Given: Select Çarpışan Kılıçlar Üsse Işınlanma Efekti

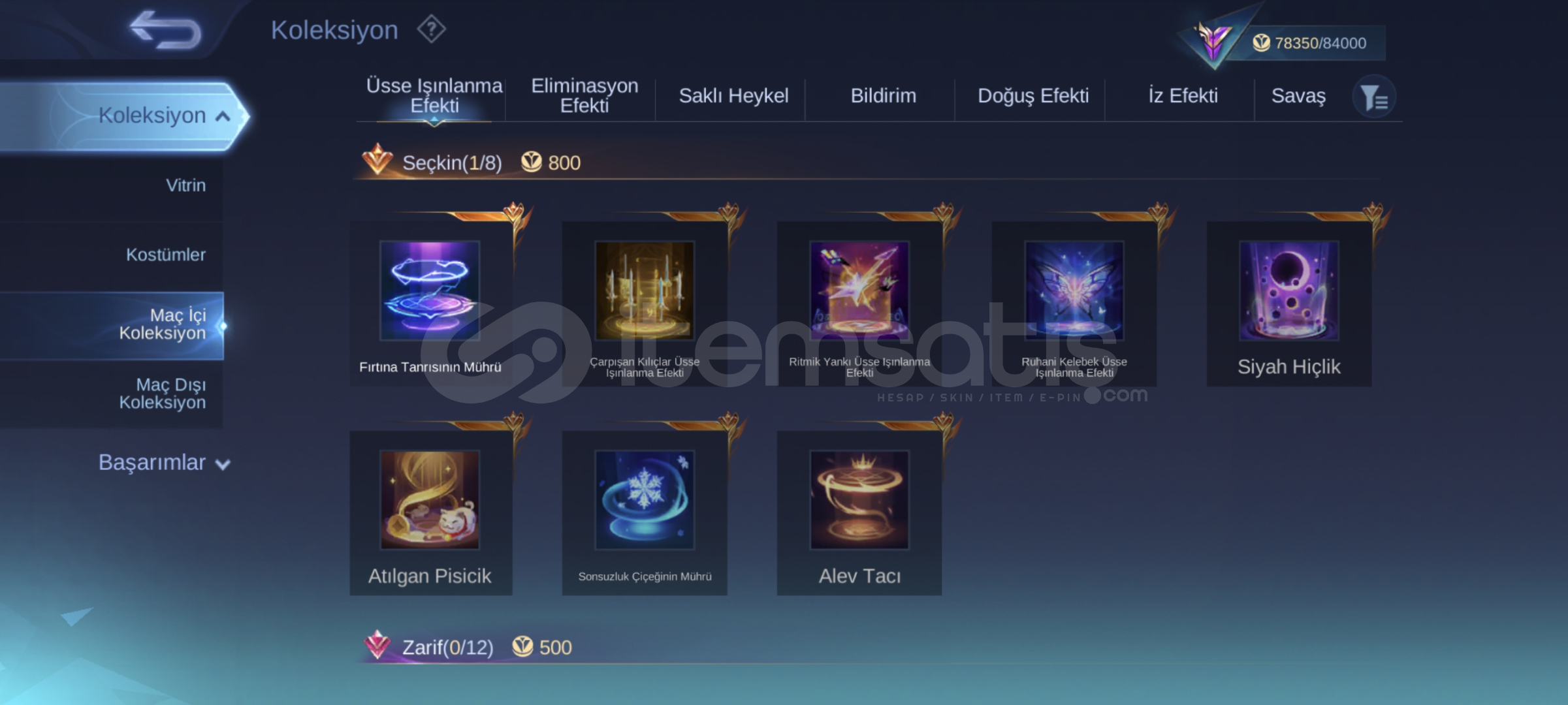Looking at the screenshot, I should pyautogui.click(x=645, y=304).
